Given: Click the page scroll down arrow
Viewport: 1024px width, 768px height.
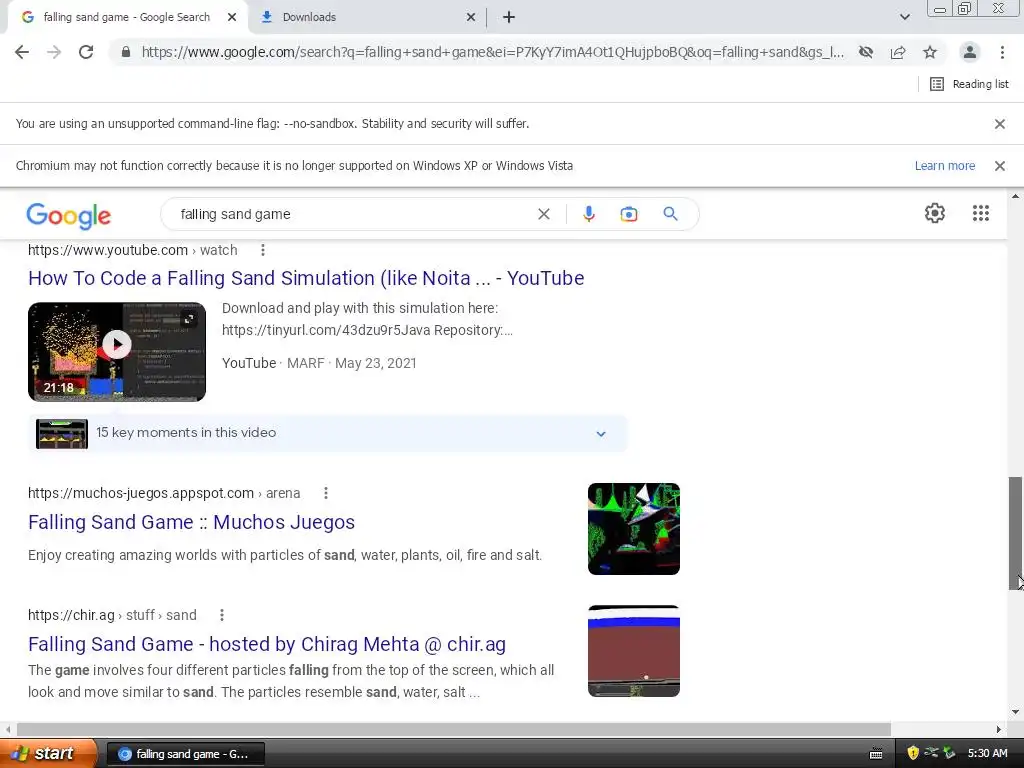Looking at the screenshot, I should point(1016,712).
